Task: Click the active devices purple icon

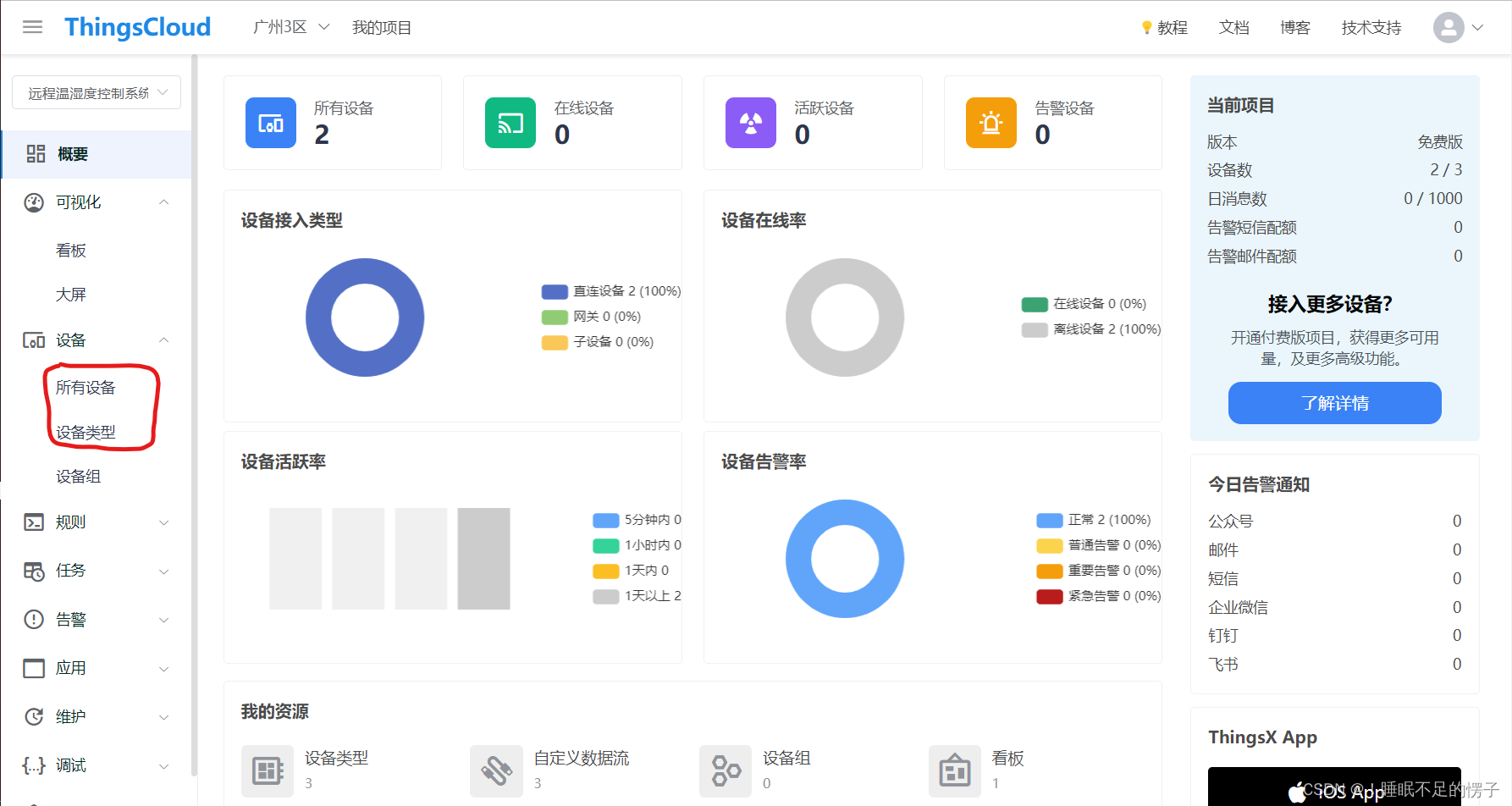Action: coord(751,123)
